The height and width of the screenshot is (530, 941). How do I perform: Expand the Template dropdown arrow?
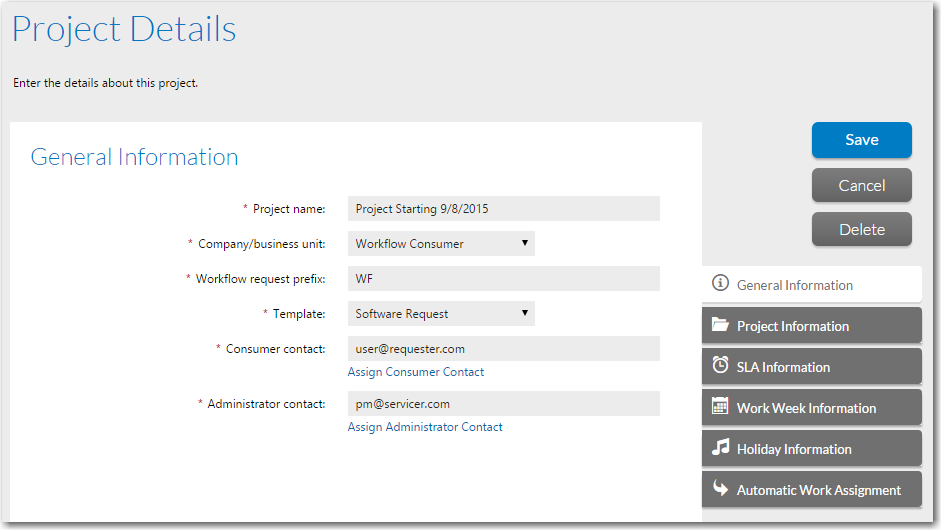(525, 313)
